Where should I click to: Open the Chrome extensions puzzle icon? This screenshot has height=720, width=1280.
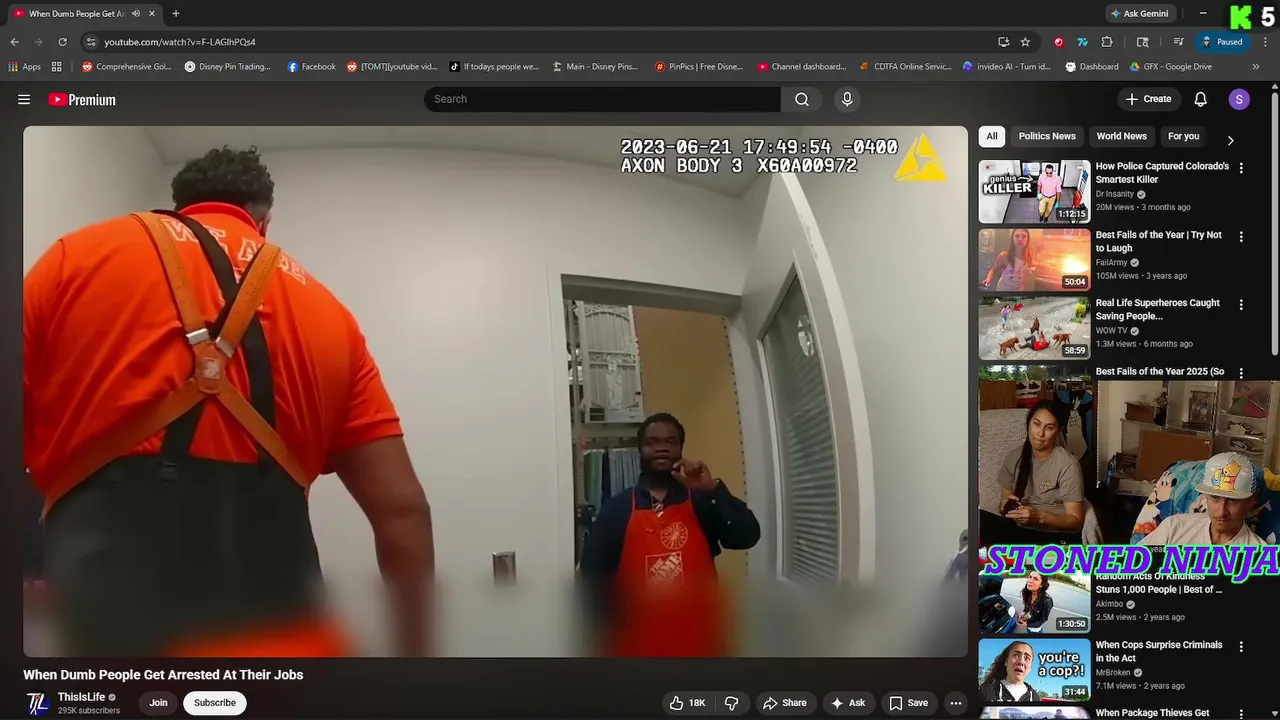[1107, 42]
